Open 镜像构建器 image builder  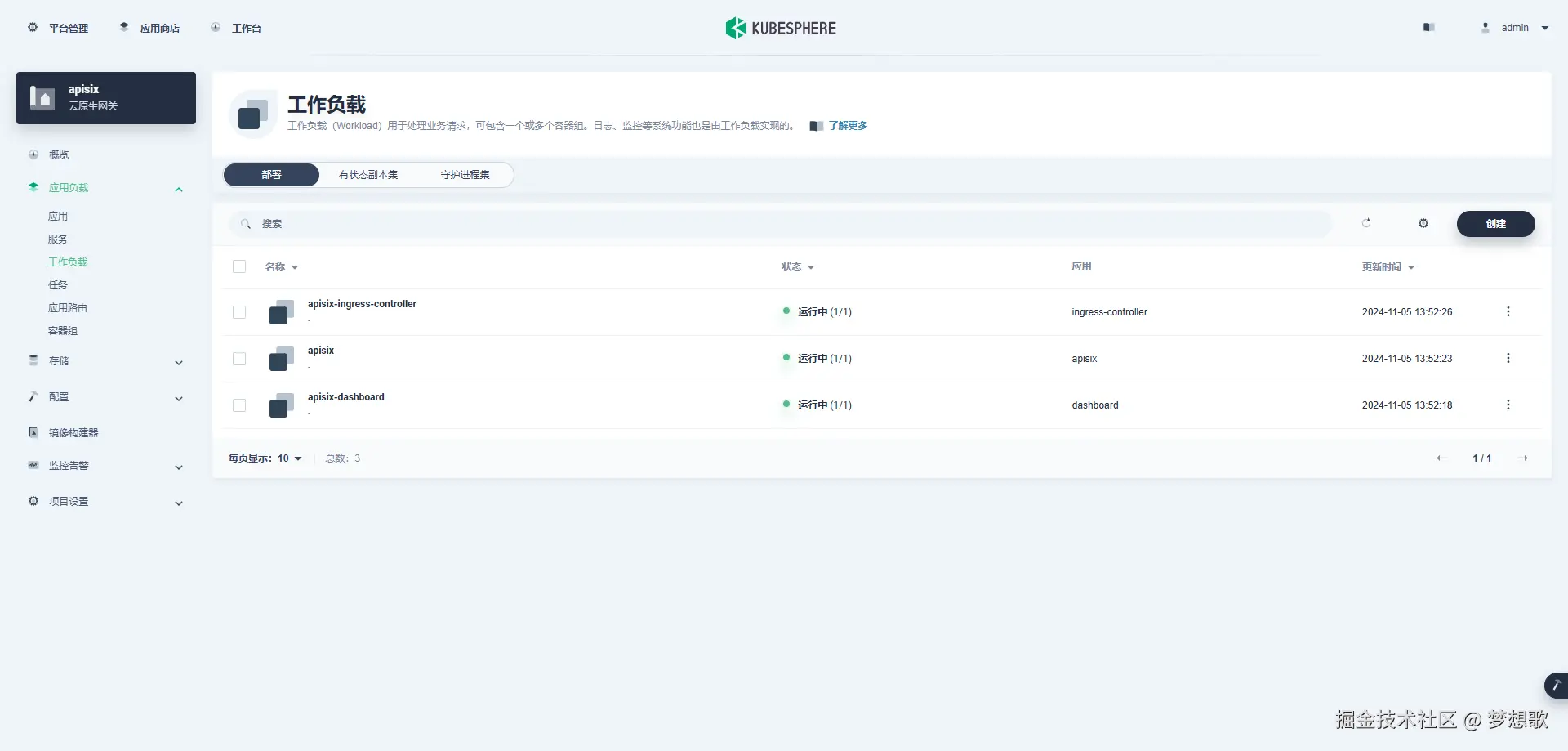pyautogui.click(x=73, y=432)
